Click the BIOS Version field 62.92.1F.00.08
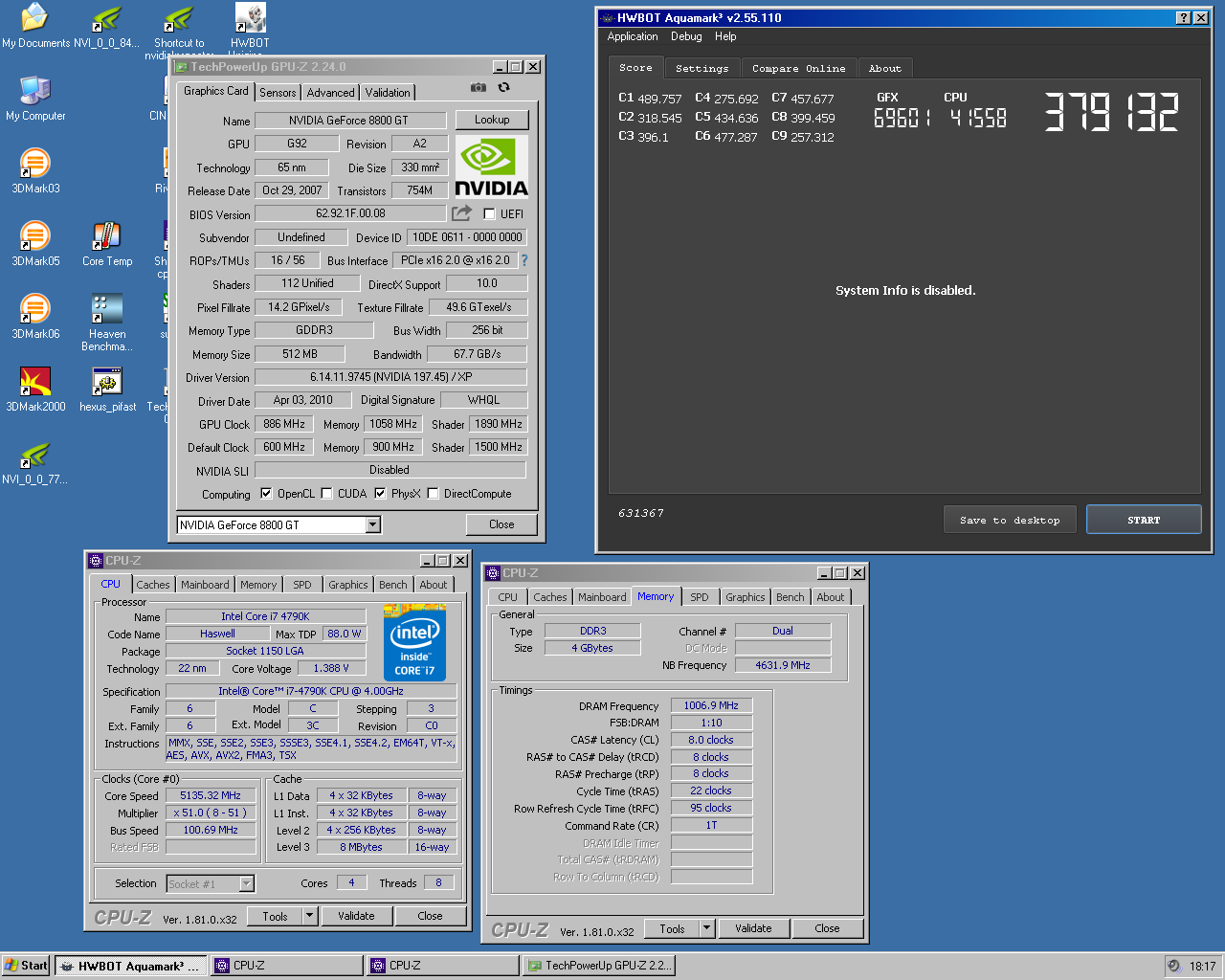Screen dimensions: 1225x980 click(x=350, y=213)
